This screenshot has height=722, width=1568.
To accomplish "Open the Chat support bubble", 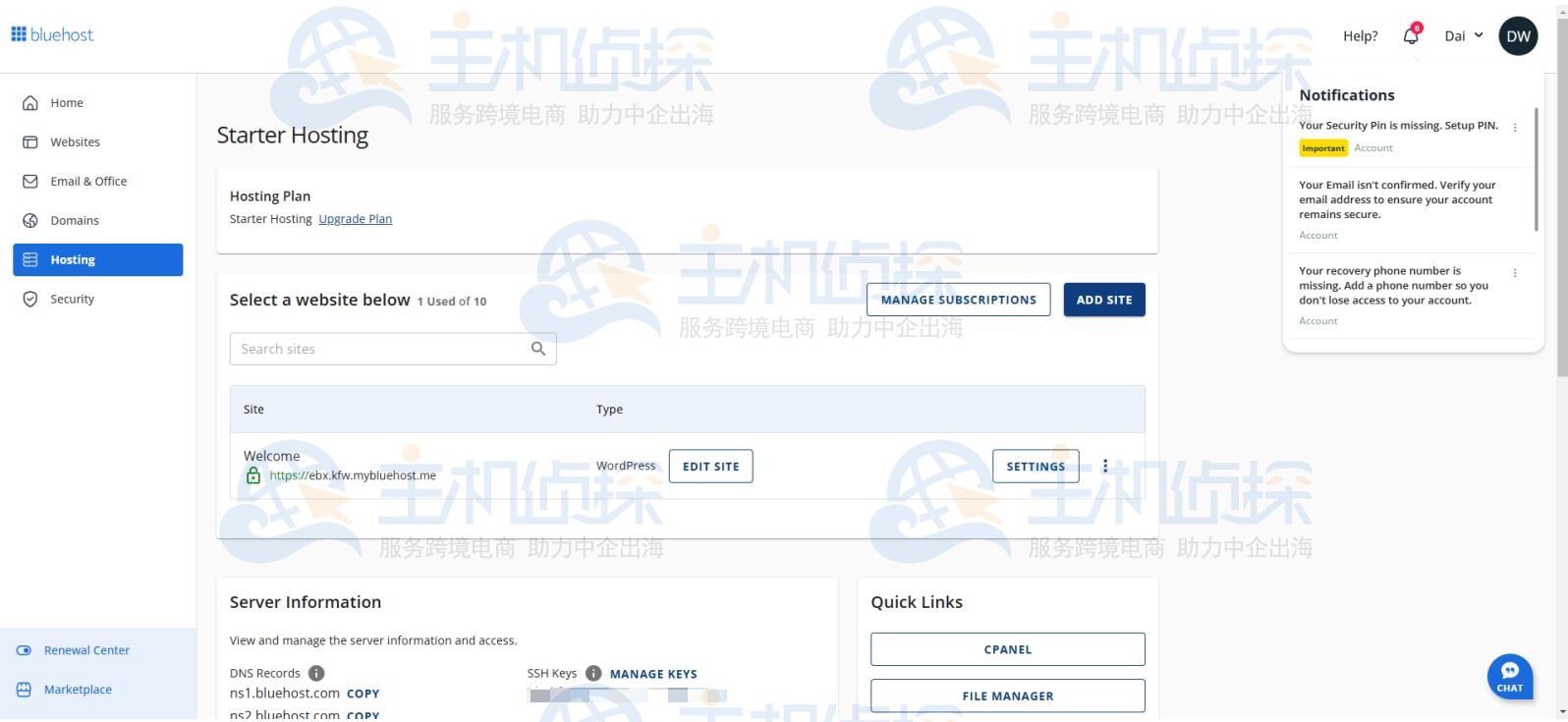I will point(1510,676).
